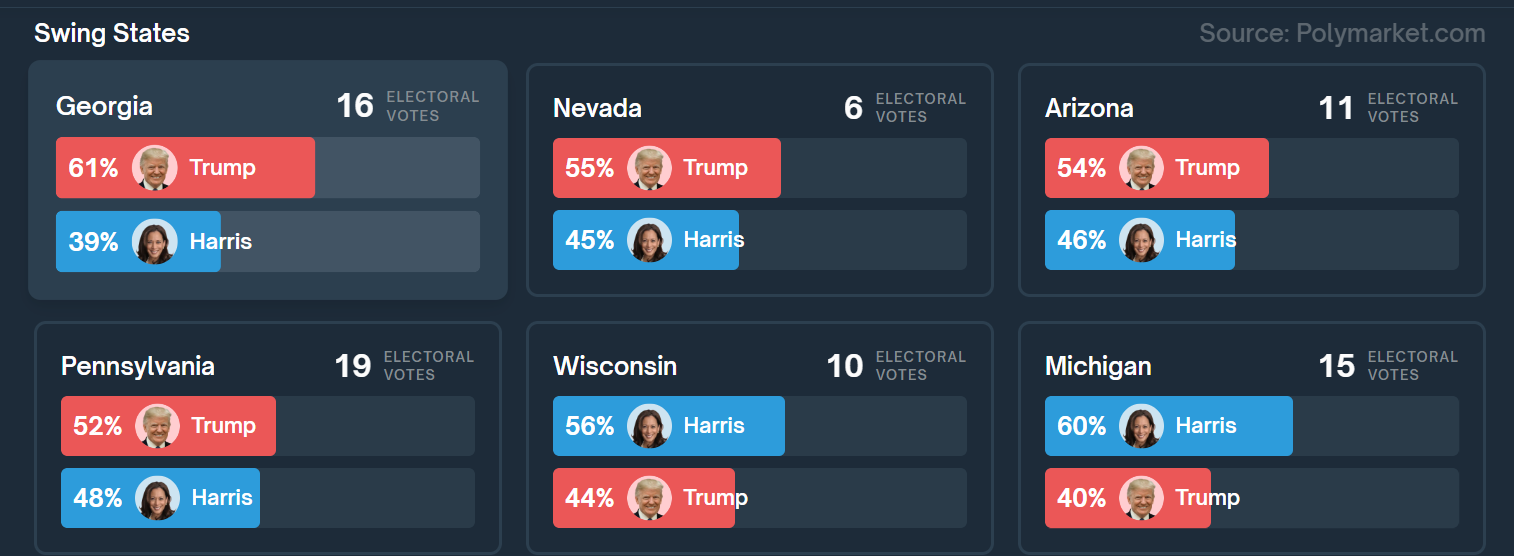
Task: Click Trump's avatar in the Georgia card
Action: pyautogui.click(x=155, y=167)
